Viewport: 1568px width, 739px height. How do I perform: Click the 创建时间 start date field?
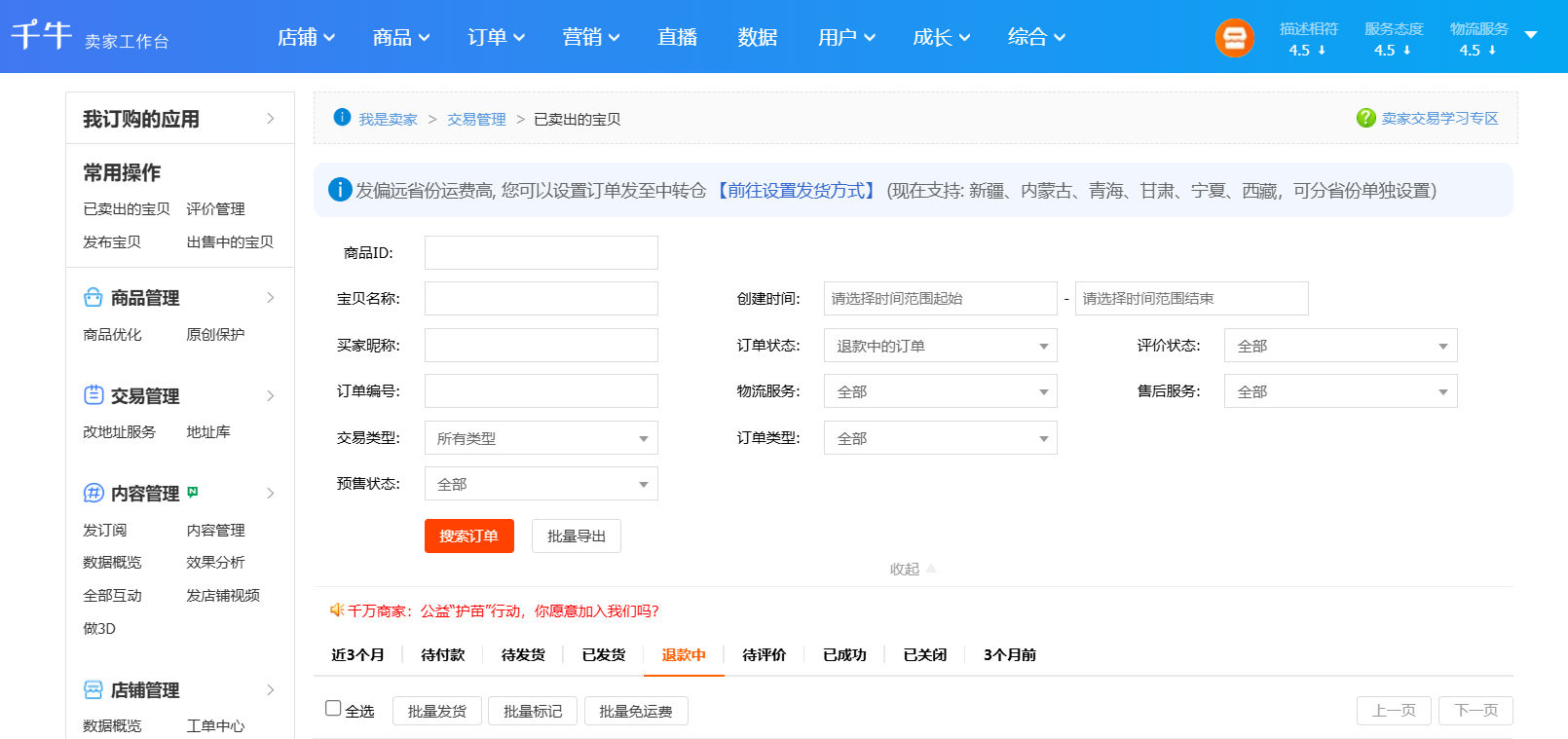click(x=940, y=298)
